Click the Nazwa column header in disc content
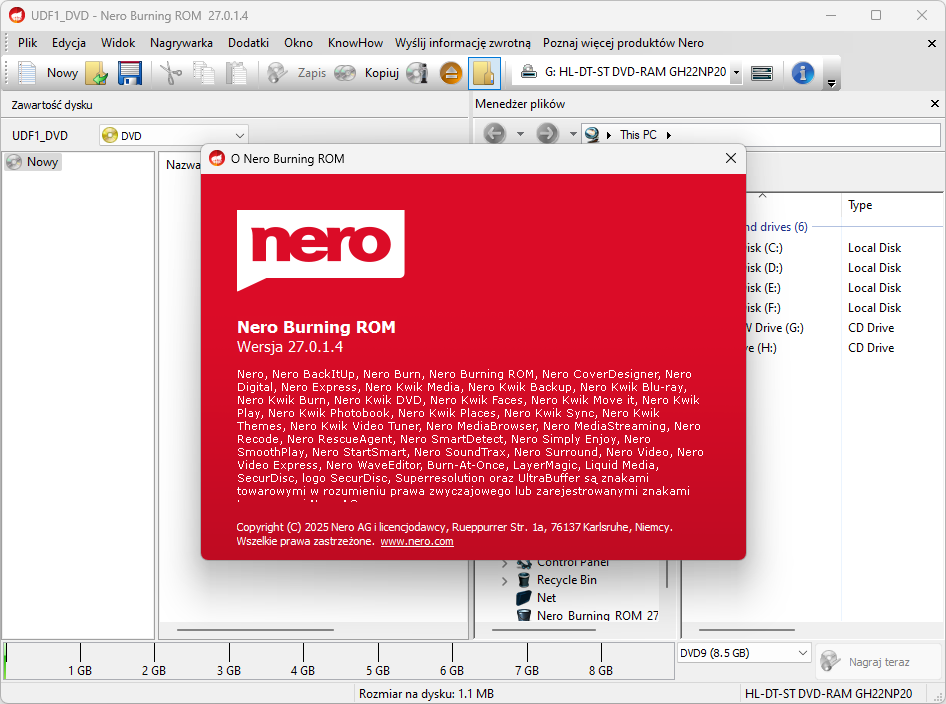This screenshot has width=946, height=704. tap(183, 165)
